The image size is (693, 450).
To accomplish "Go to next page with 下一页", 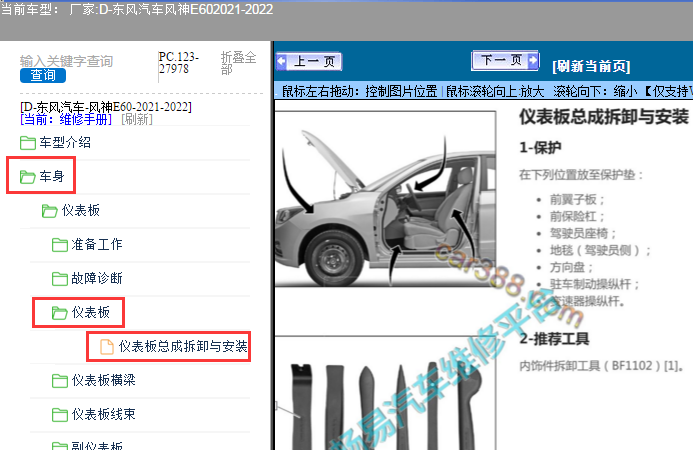I will point(505,60).
